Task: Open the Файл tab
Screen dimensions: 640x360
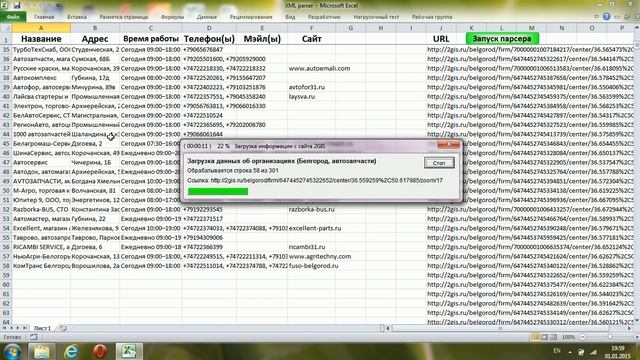Action: click(x=13, y=17)
